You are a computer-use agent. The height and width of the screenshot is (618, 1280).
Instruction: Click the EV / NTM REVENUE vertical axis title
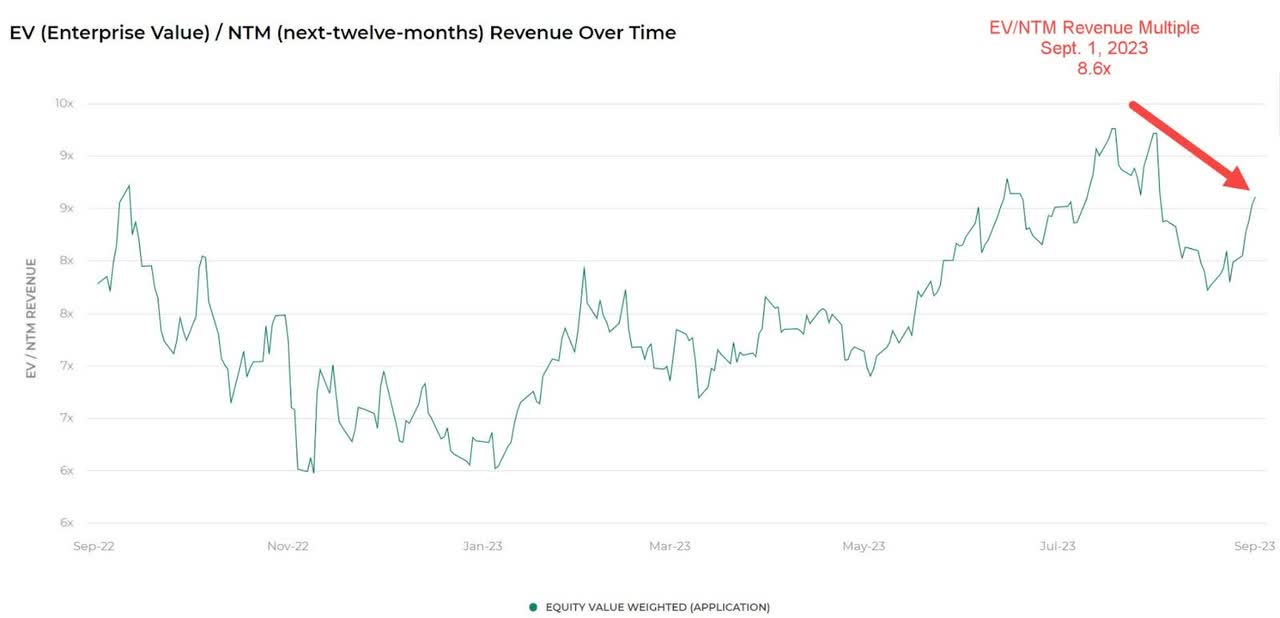(x=32, y=317)
